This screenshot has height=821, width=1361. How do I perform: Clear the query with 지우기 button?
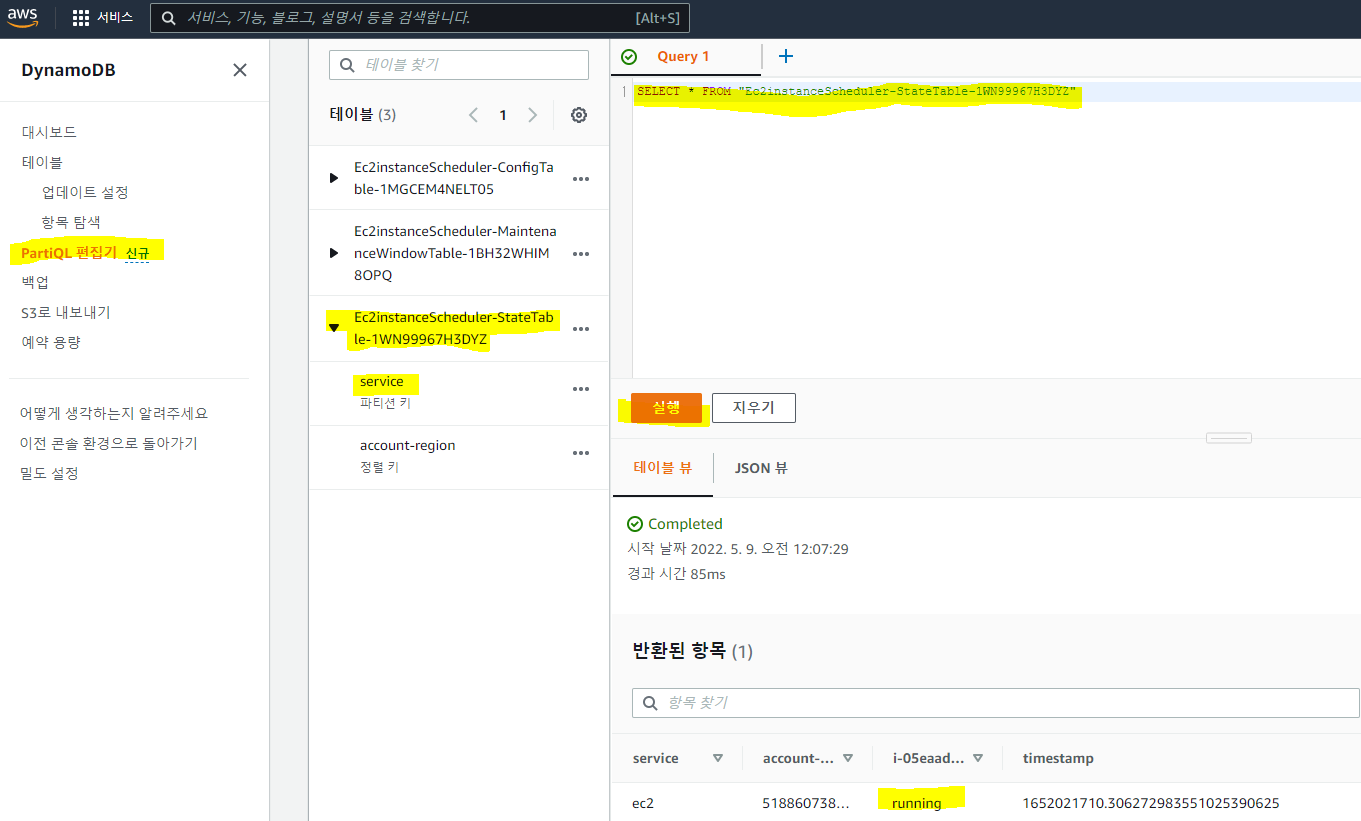(x=754, y=408)
